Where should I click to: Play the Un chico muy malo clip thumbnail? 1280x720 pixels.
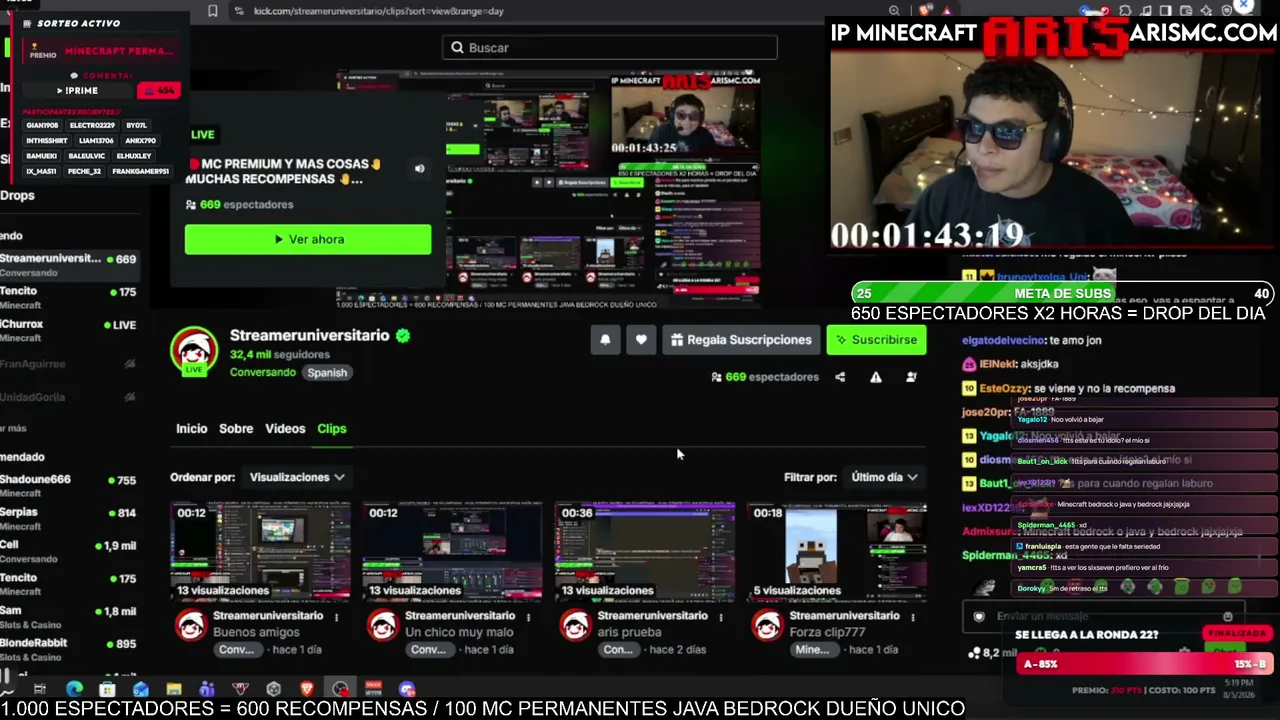pos(452,552)
